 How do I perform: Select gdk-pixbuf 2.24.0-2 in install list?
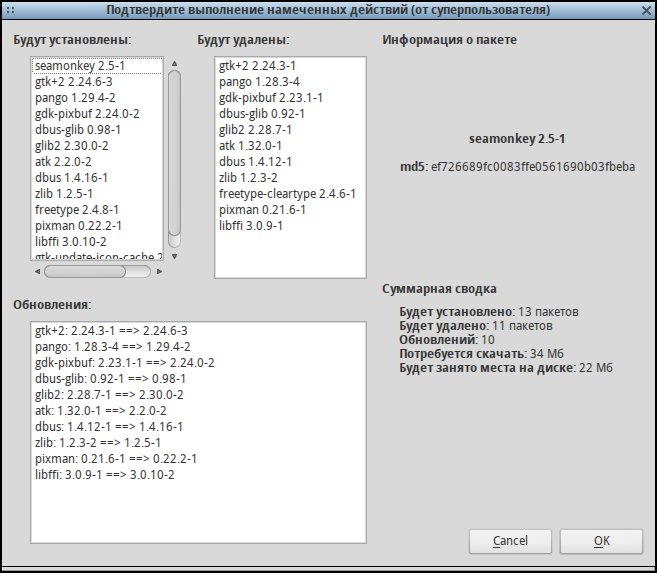[97, 114]
